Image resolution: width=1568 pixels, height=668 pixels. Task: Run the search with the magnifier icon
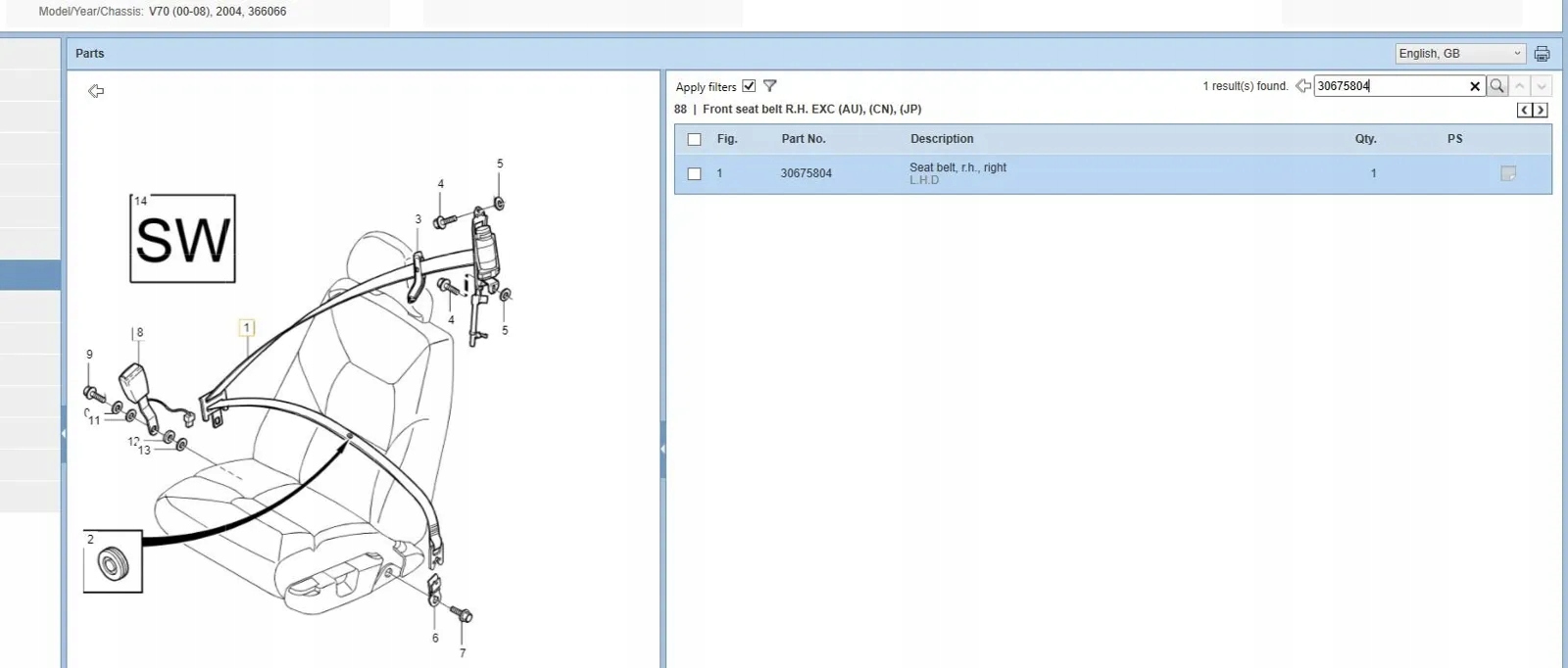[x=1496, y=86]
